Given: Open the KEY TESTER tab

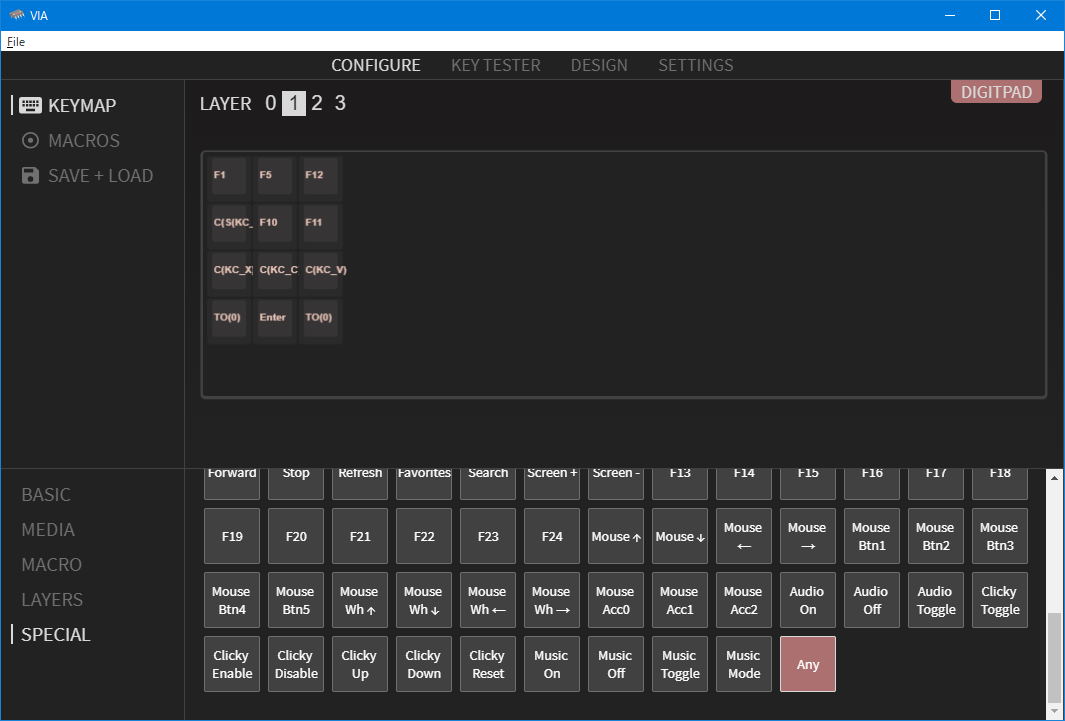Looking at the screenshot, I should [495, 65].
